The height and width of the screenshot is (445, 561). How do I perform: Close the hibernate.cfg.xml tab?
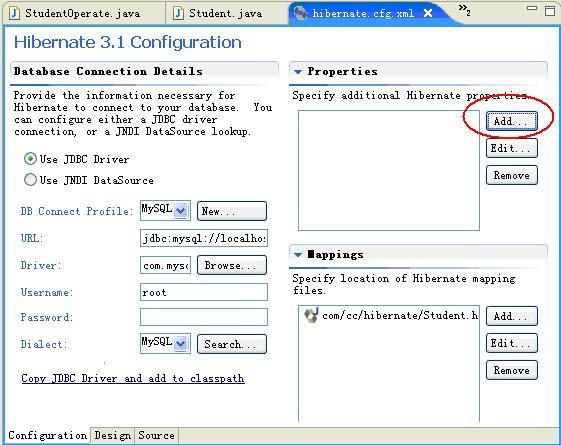coord(428,13)
